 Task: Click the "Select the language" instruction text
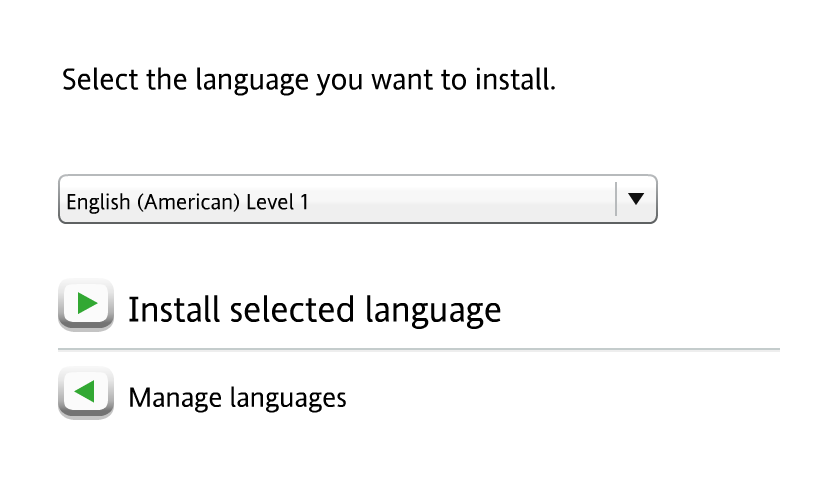[x=308, y=79]
